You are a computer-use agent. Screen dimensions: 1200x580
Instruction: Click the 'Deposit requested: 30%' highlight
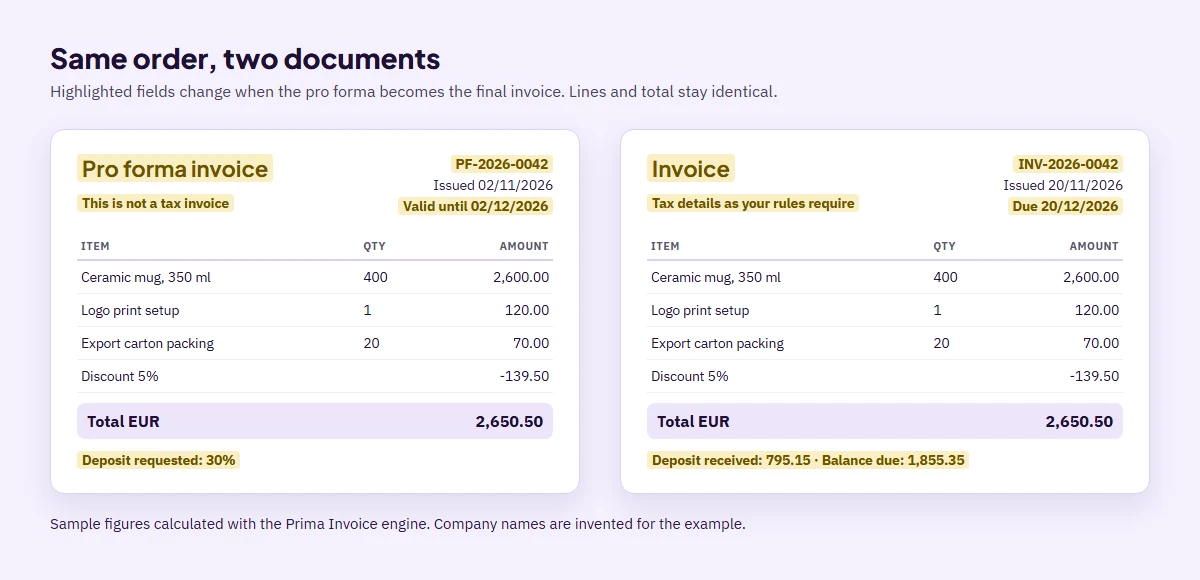pos(158,460)
